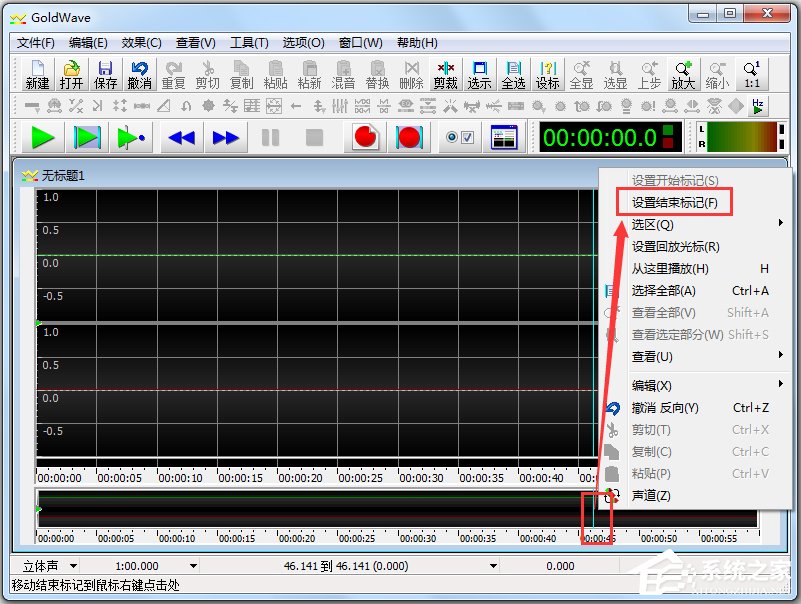801x604 pixels.
Task: Open the 选项(O) menu
Action: (303, 43)
